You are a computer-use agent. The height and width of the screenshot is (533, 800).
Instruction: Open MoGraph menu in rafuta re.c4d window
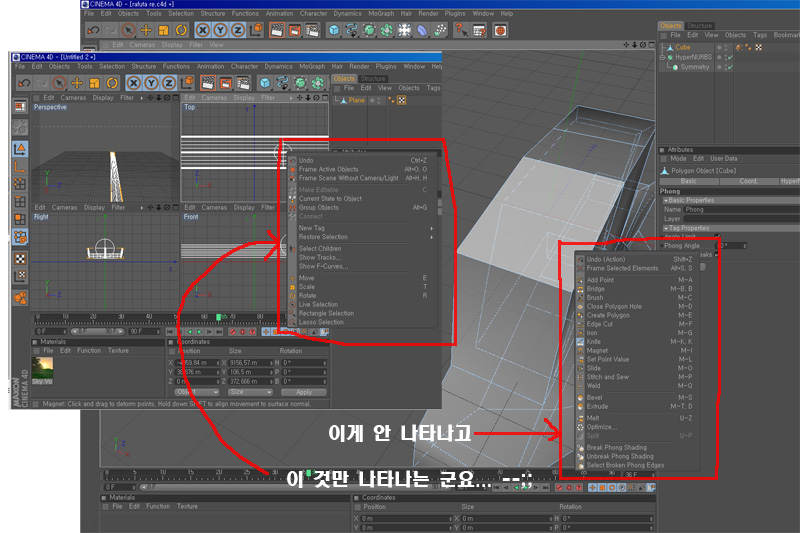tap(381, 14)
